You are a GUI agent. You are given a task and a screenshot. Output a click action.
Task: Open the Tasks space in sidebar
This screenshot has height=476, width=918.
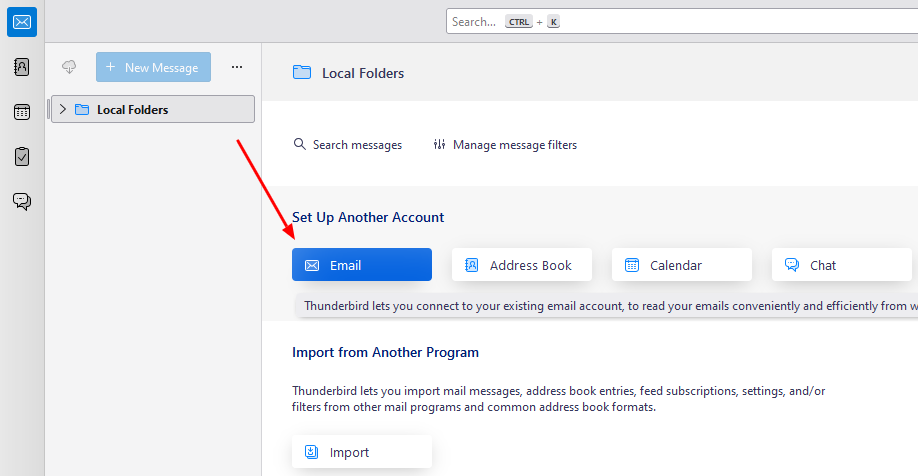(22, 156)
